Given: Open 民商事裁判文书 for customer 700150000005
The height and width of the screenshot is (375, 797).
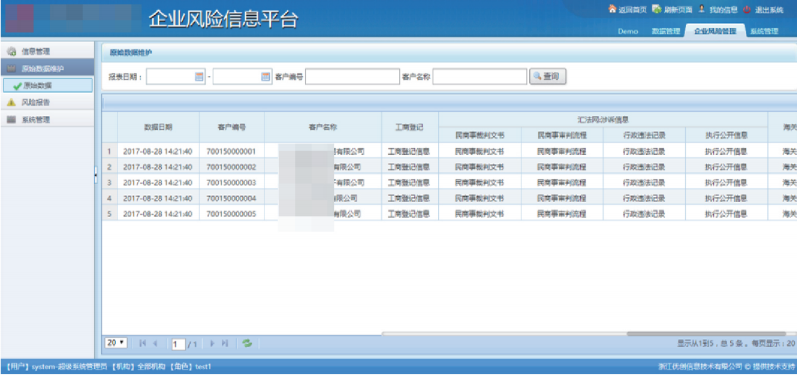Looking at the screenshot, I should pyautogui.click(x=479, y=214).
